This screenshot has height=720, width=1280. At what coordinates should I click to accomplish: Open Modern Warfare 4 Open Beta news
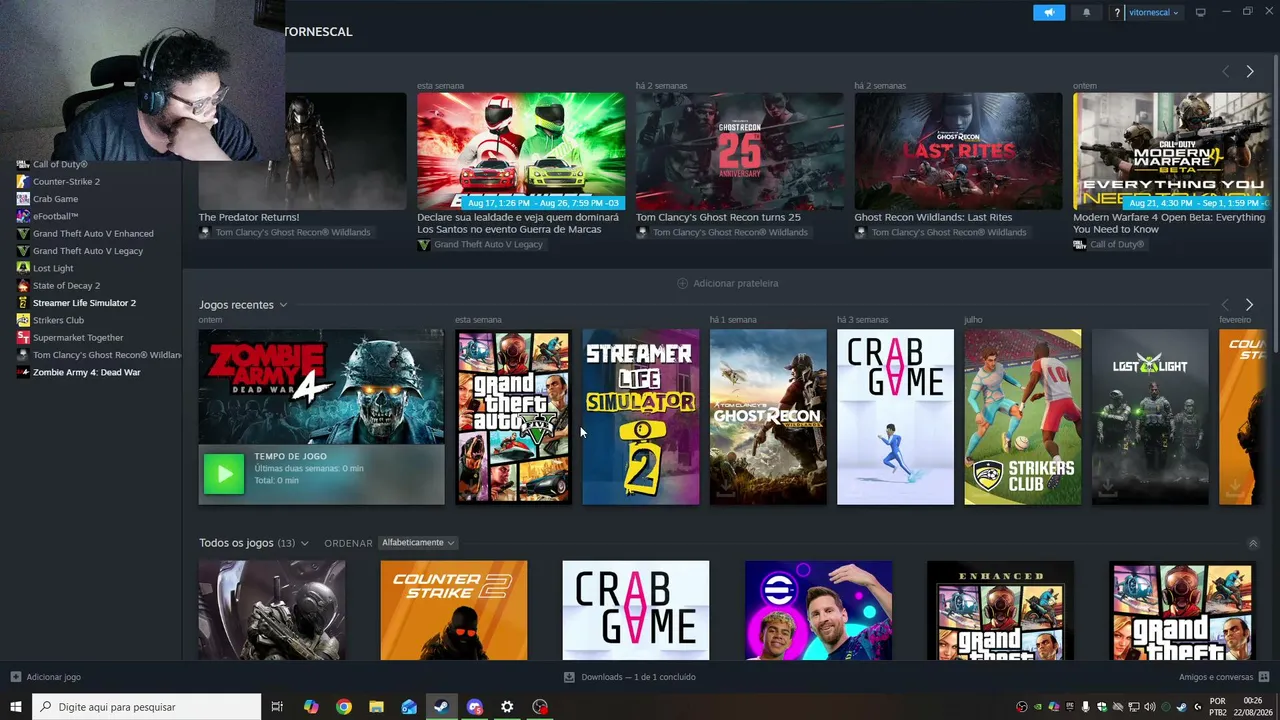tap(1172, 151)
